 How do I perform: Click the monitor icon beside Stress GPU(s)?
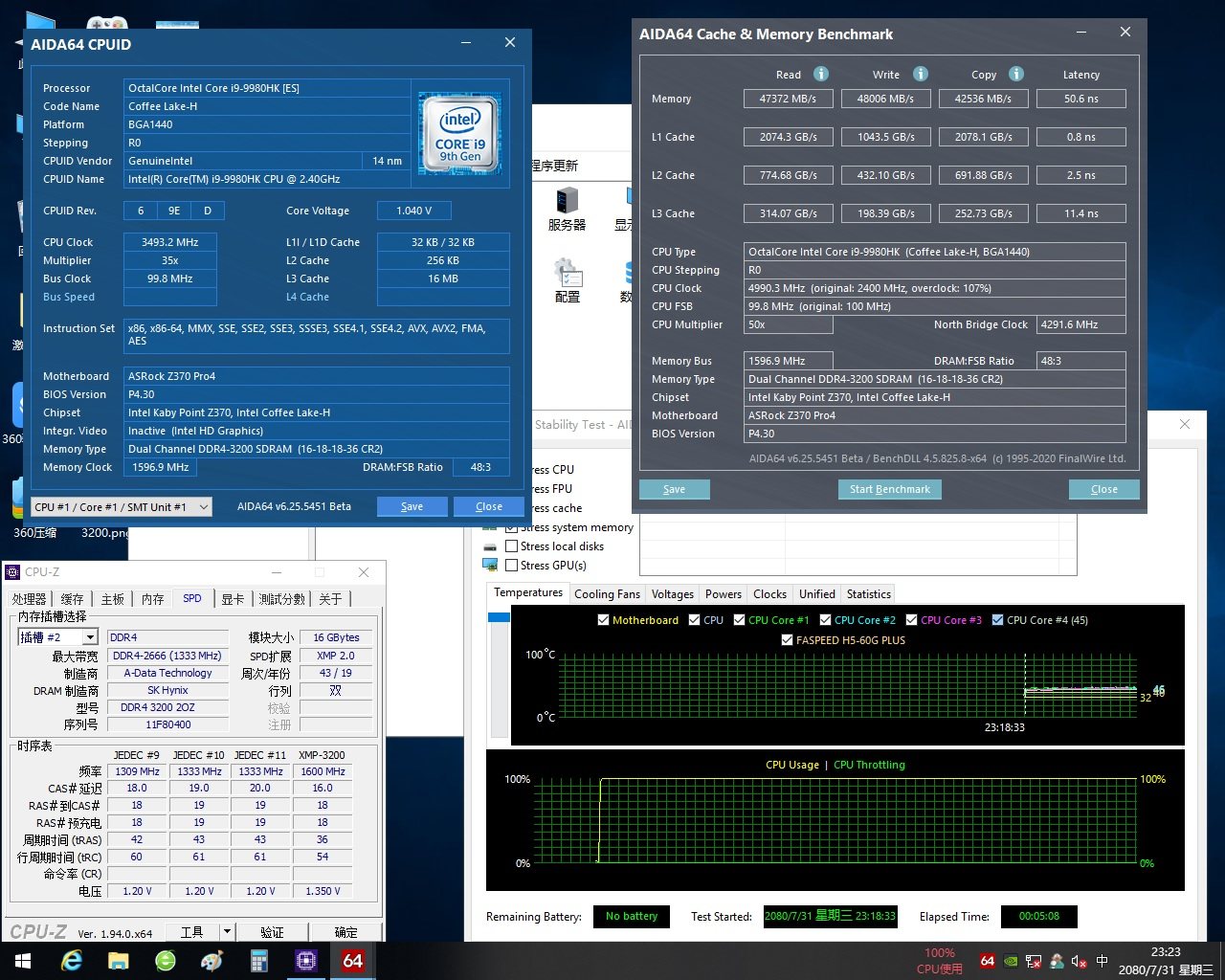tap(490, 566)
